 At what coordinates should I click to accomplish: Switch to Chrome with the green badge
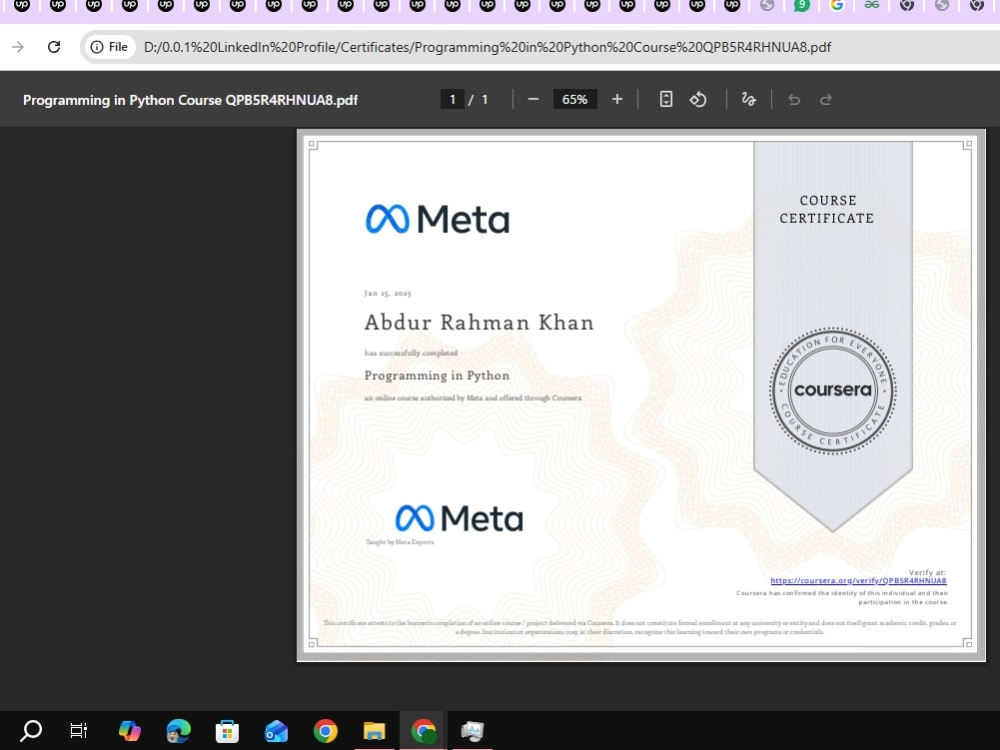coord(423,731)
